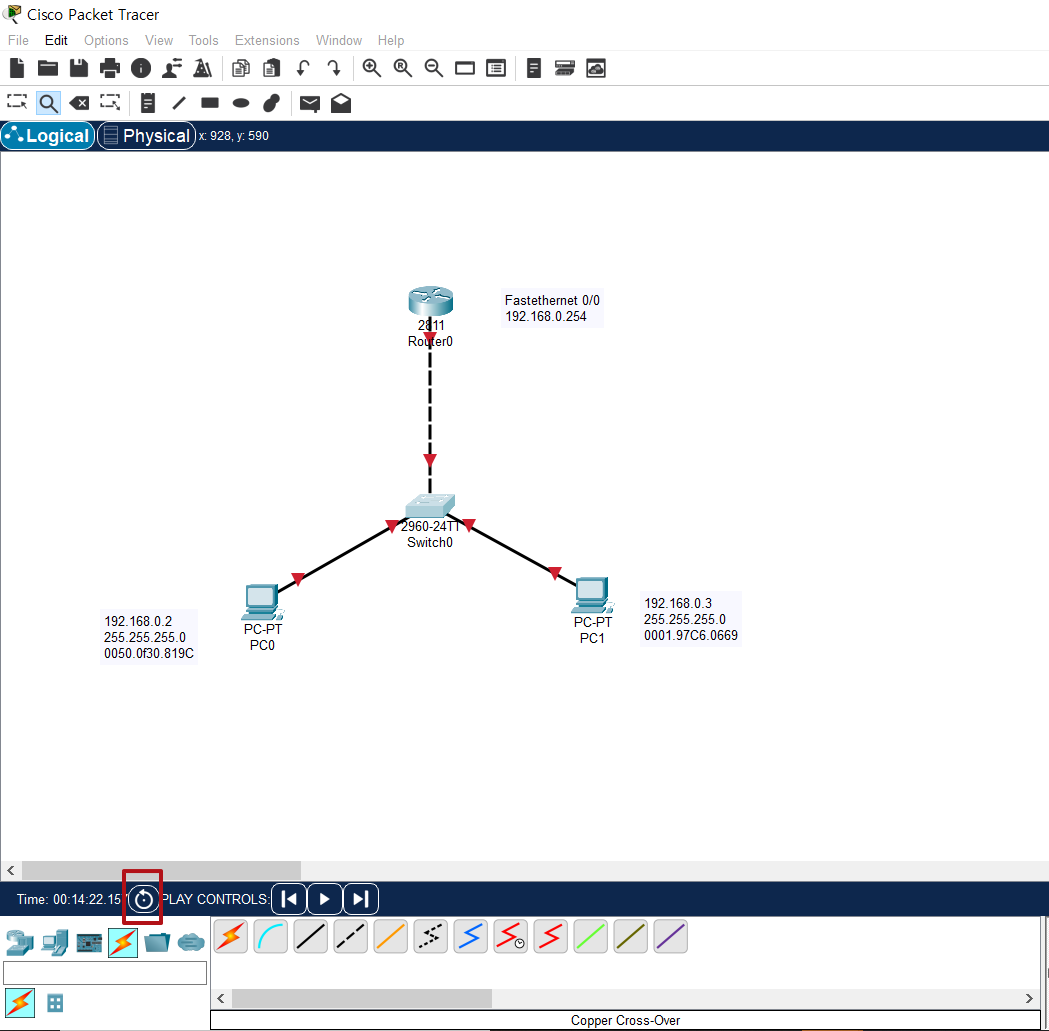This screenshot has height=1031, width=1049.
Task: Pick Copper Cross-Over dashed cable
Action: point(351,936)
